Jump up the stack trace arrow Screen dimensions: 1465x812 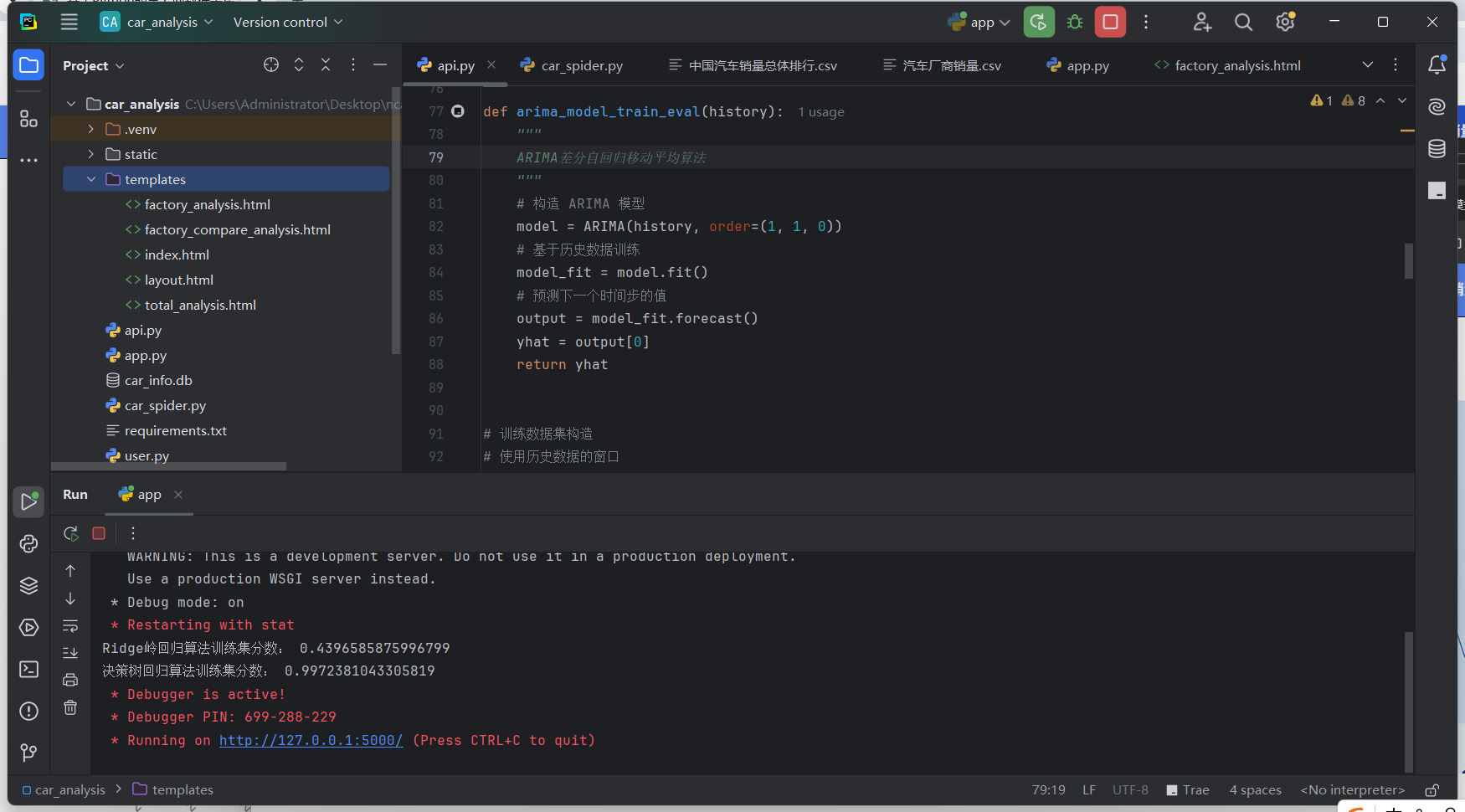click(x=70, y=571)
